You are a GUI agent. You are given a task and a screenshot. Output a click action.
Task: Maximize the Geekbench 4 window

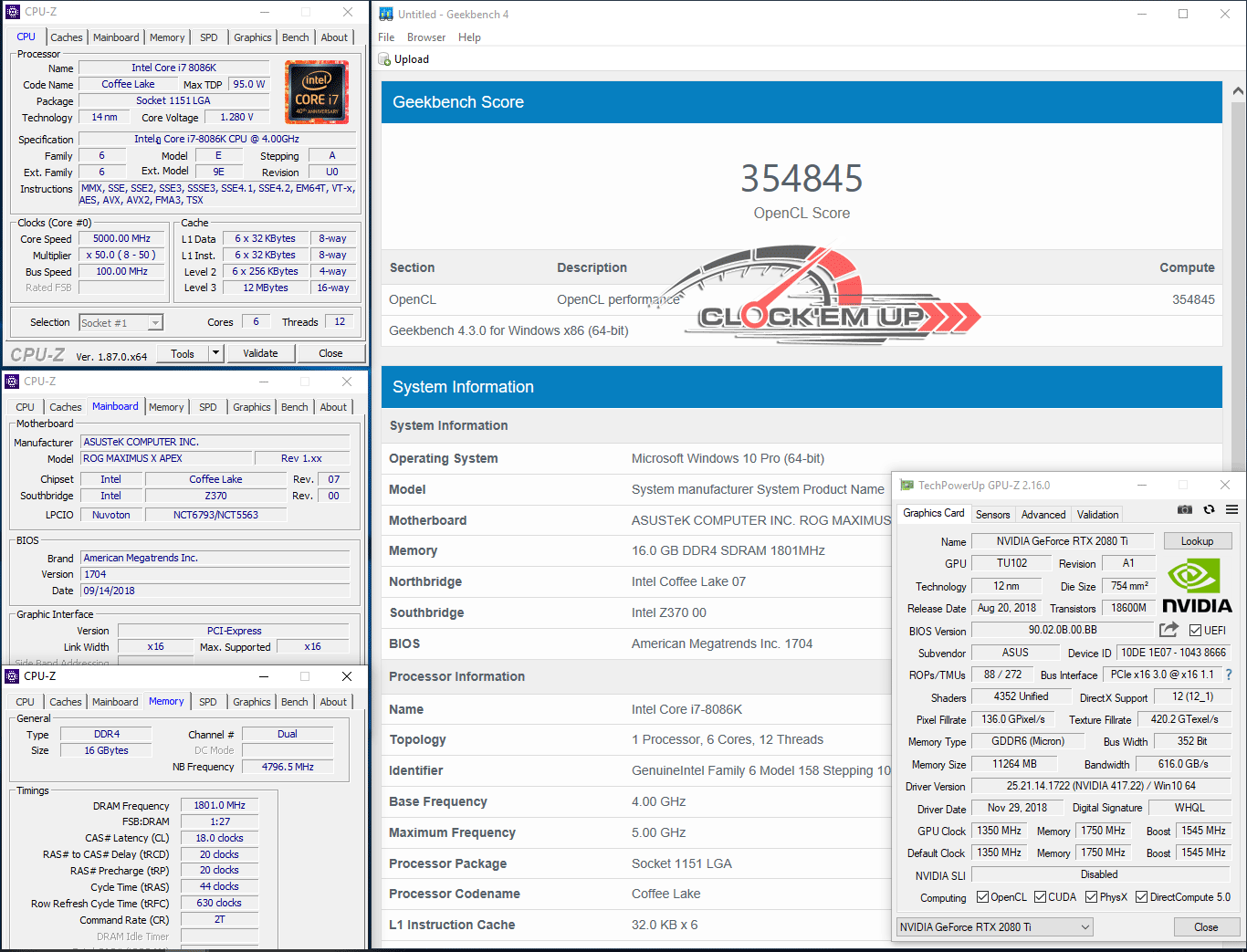[x=1183, y=14]
